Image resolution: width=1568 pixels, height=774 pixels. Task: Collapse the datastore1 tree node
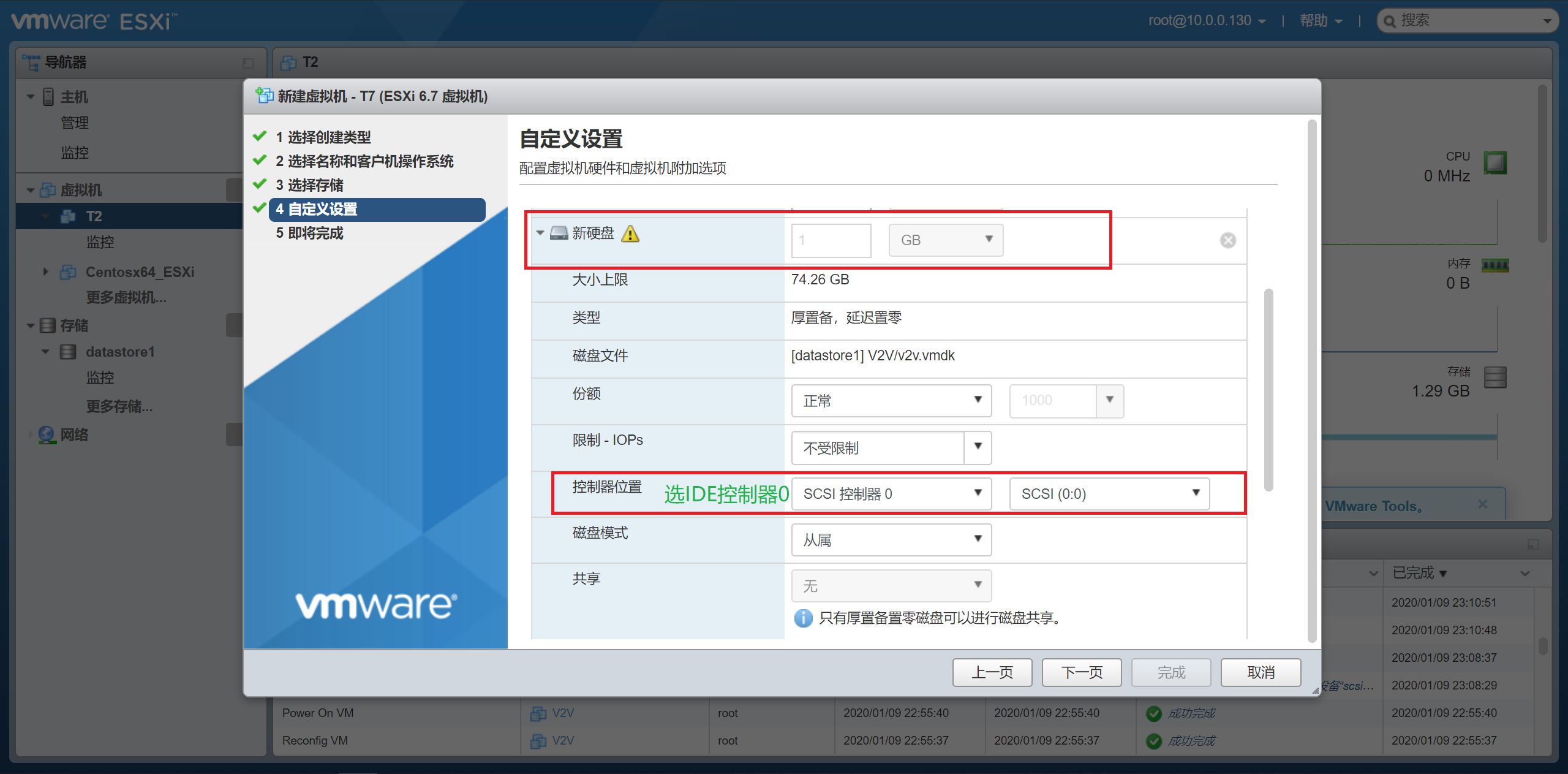click(45, 352)
